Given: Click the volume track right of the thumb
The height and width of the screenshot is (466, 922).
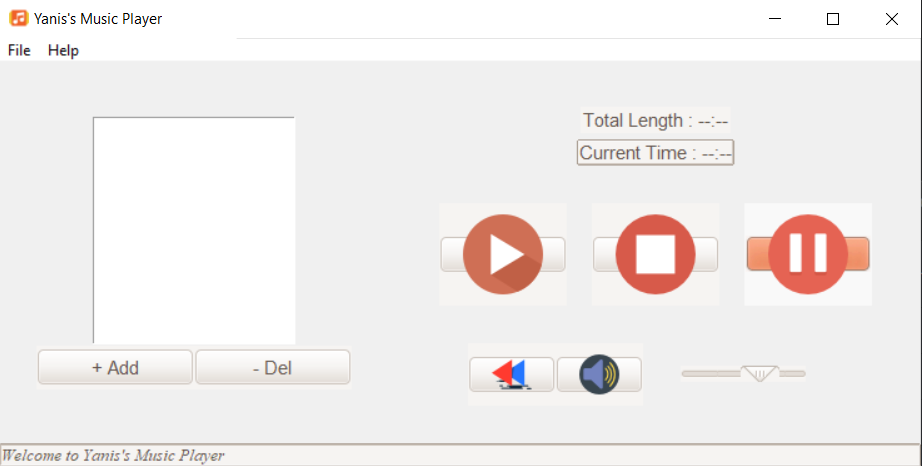Looking at the screenshot, I should click(792, 373).
